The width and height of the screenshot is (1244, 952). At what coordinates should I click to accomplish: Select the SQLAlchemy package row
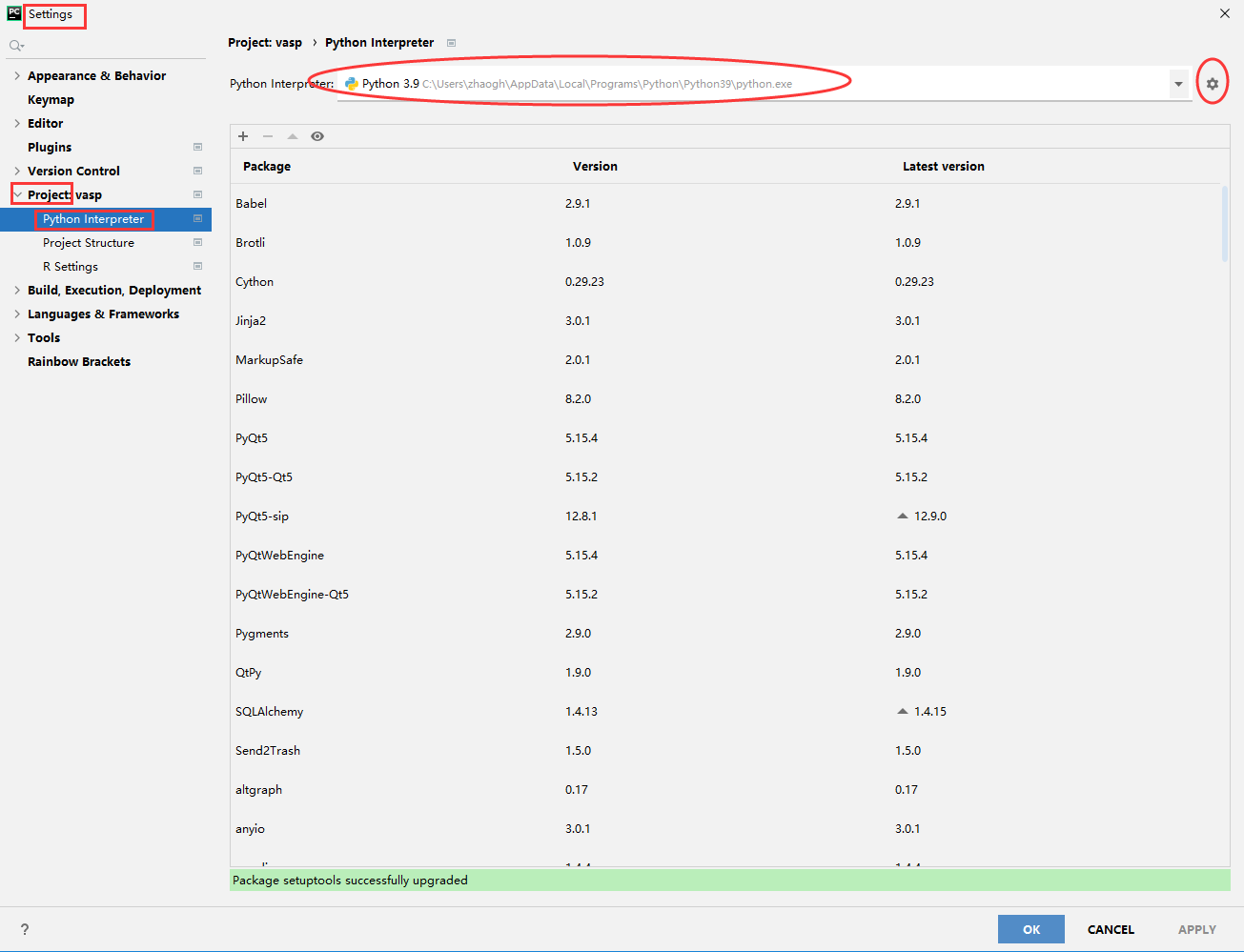pos(725,711)
